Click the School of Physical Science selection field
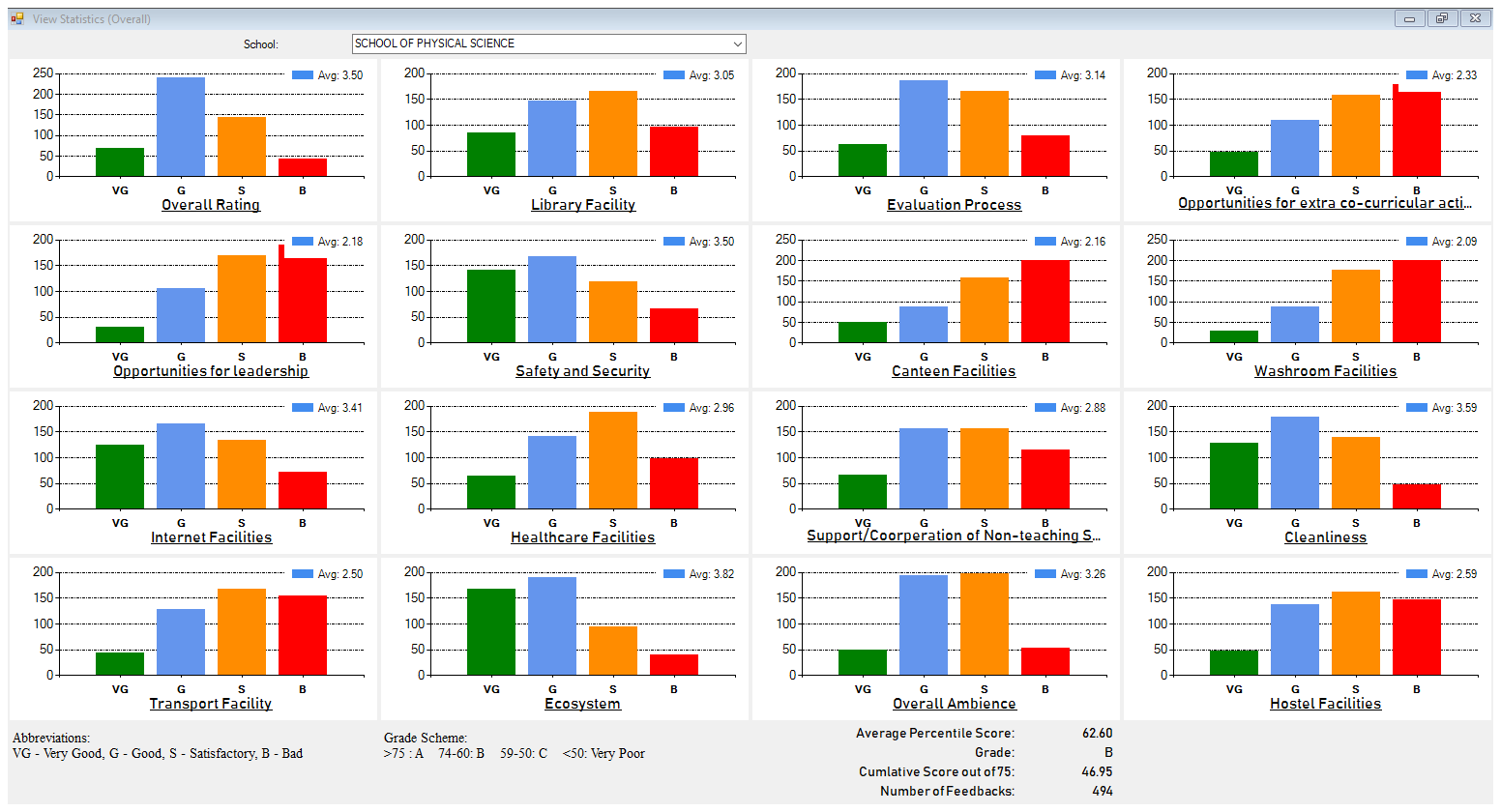 [x=540, y=44]
